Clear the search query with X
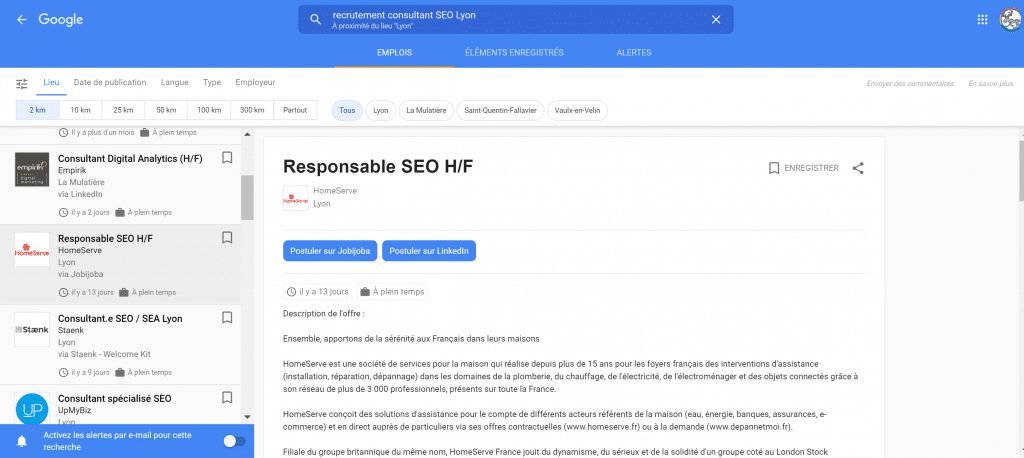 [716, 20]
